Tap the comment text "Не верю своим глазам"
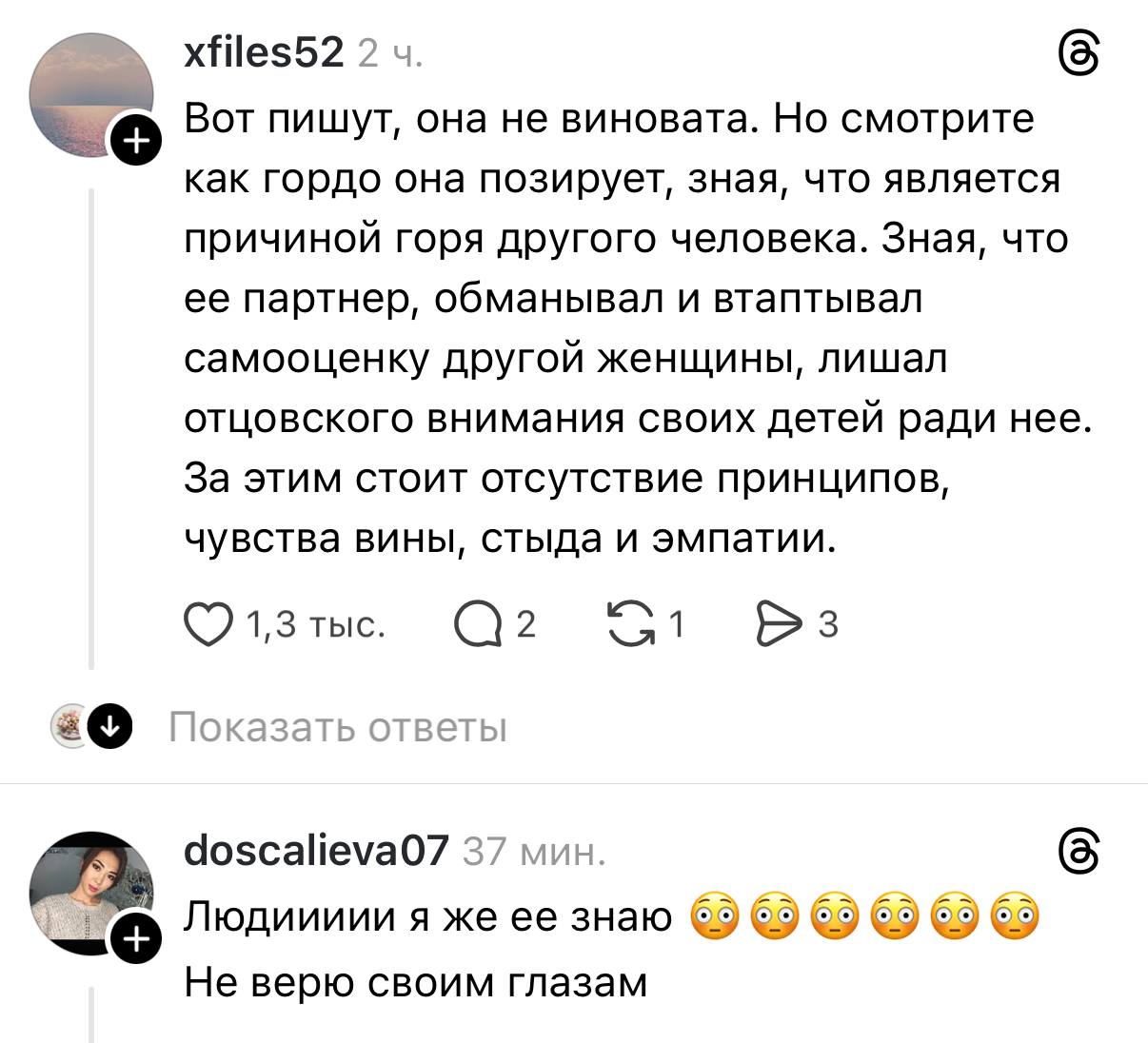This screenshot has width=1148, height=1043. click(x=416, y=981)
